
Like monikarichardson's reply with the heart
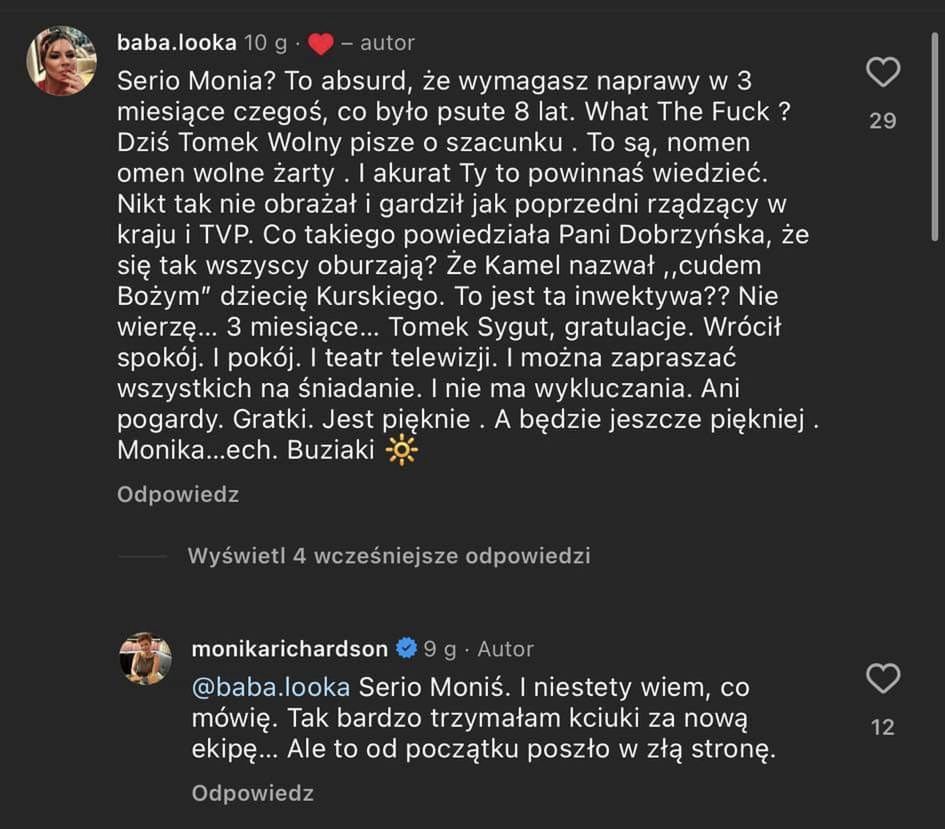[x=882, y=679]
